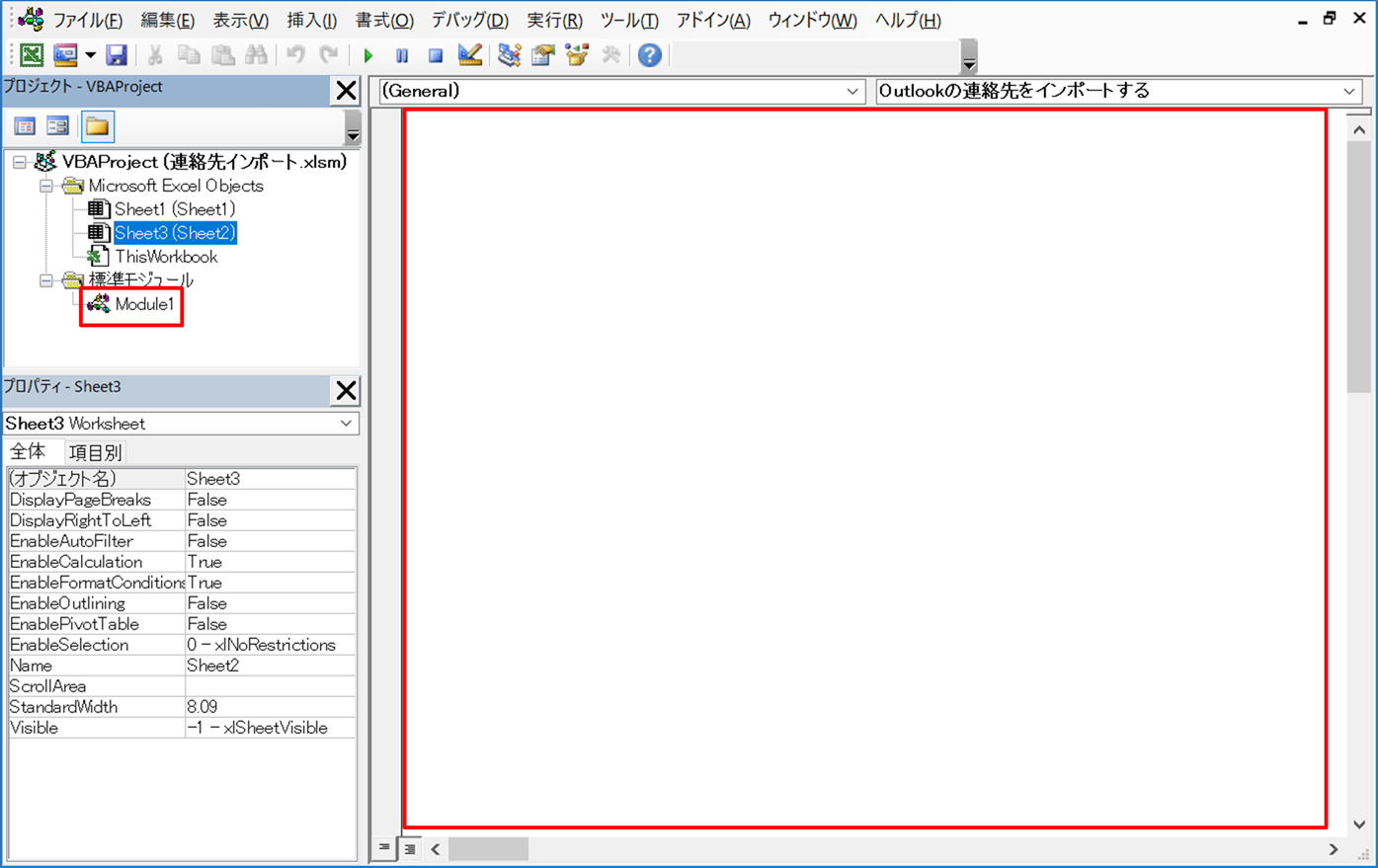
Task: Select Sheet1 (Sheet1) in project tree
Action: pos(175,209)
